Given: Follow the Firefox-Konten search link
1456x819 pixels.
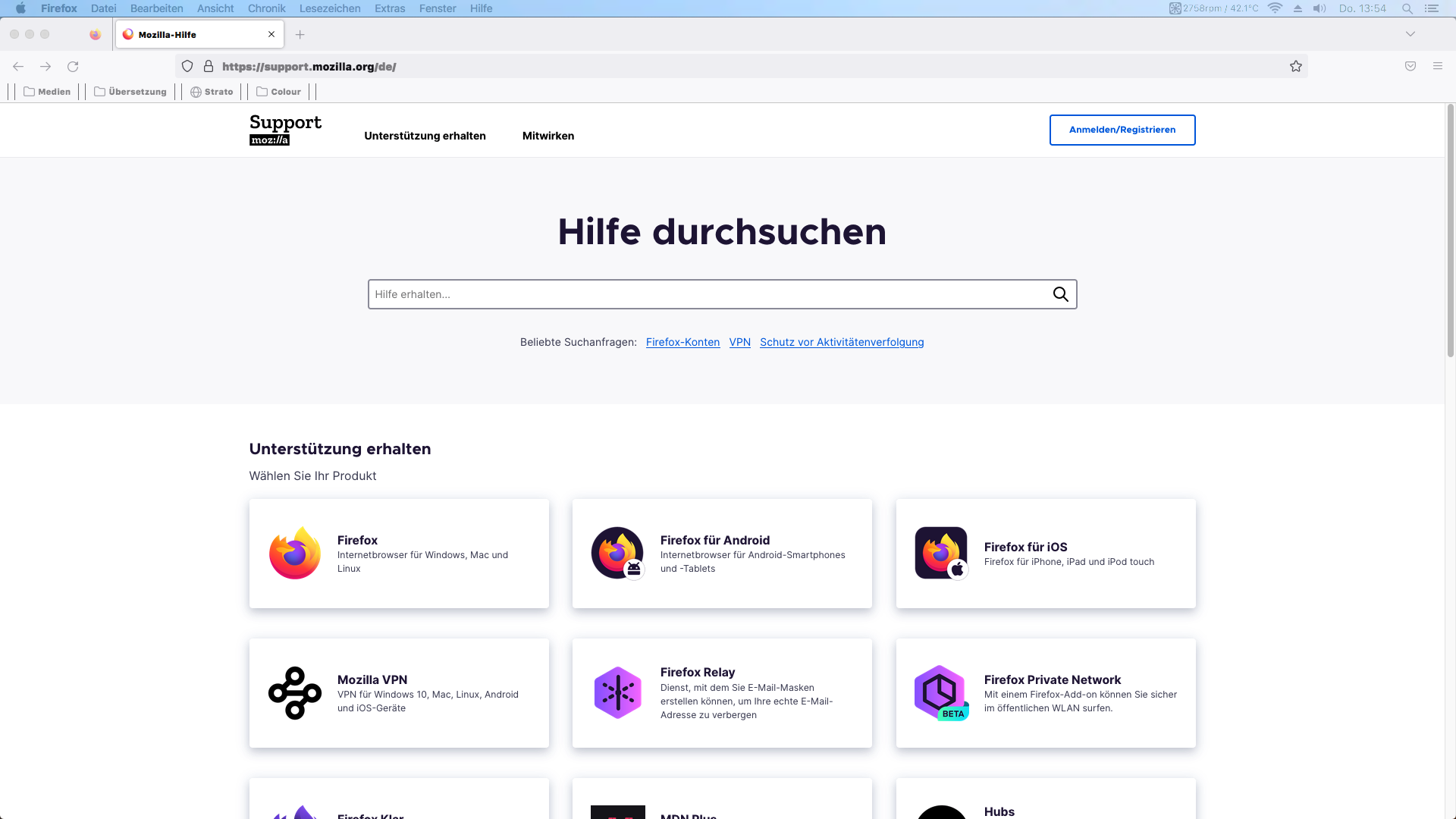Looking at the screenshot, I should click(682, 342).
